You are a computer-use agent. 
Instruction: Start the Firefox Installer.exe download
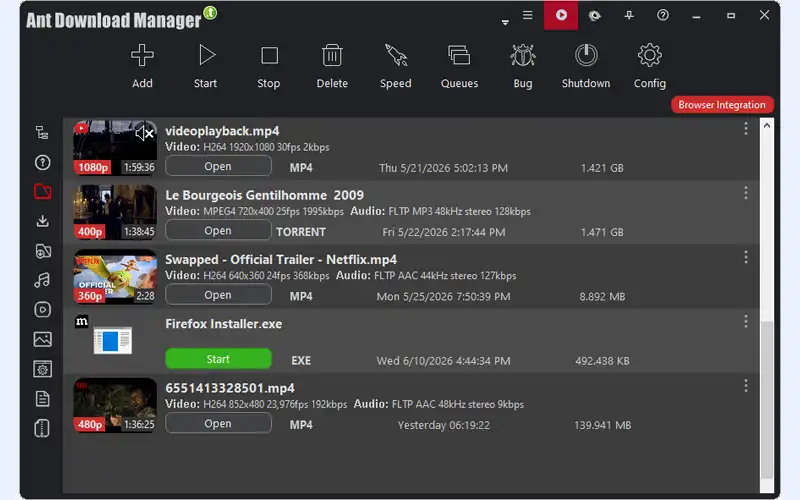point(218,359)
